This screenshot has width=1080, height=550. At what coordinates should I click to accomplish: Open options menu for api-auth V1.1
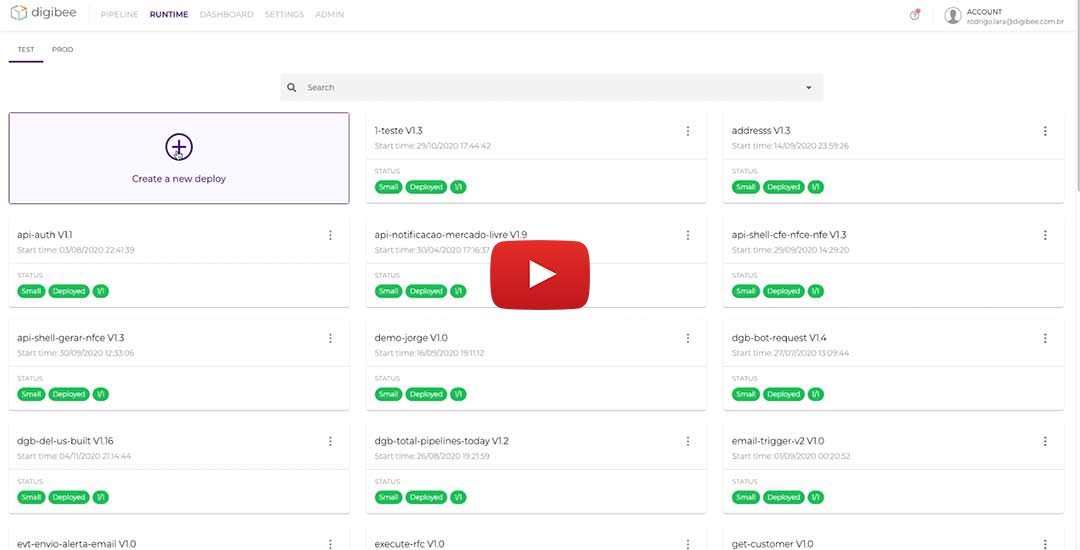click(x=330, y=235)
